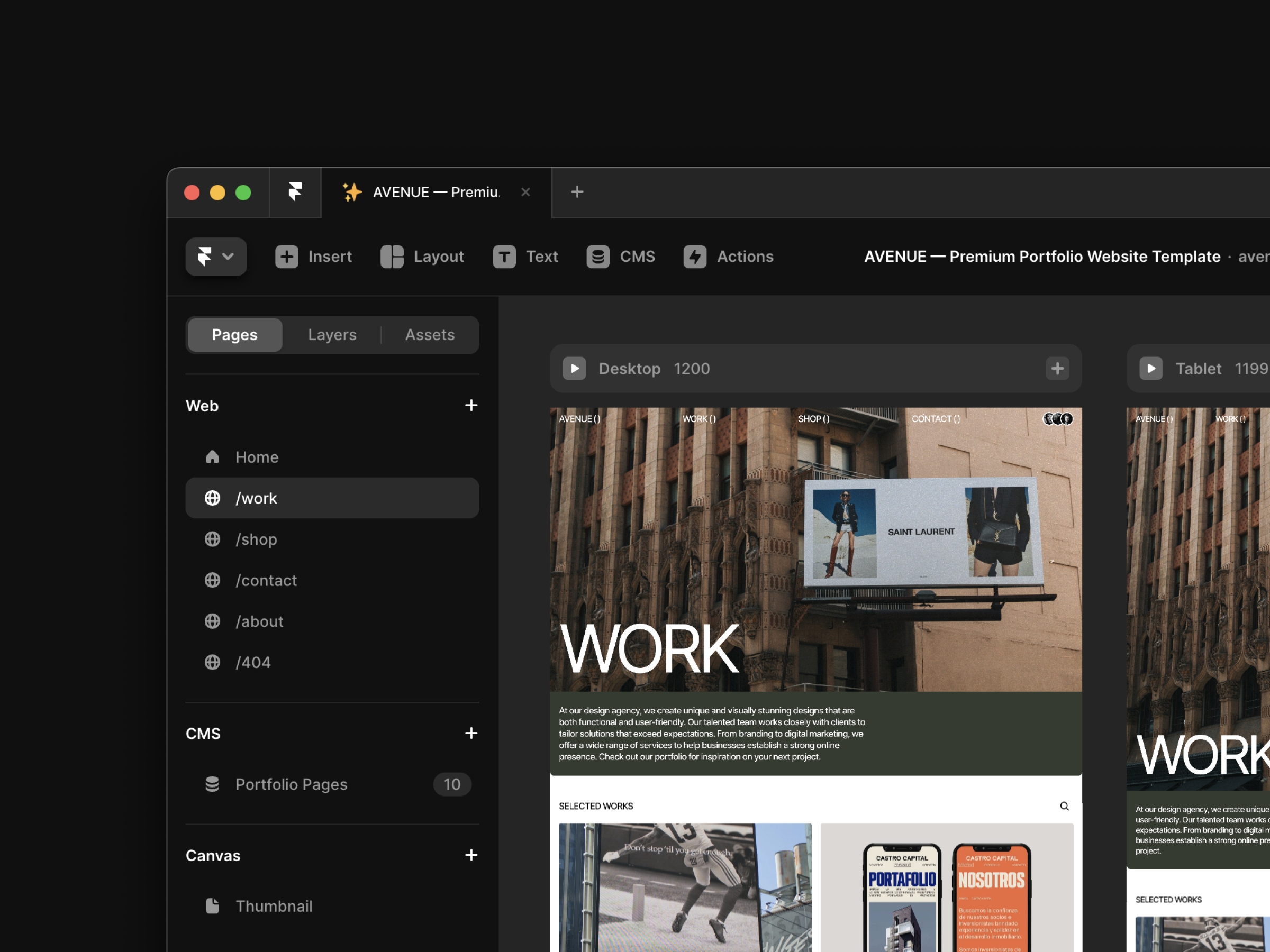1270x952 pixels.
Task: Click CONTACT ( ) nav link in Desktop canvas
Action: pos(935,419)
